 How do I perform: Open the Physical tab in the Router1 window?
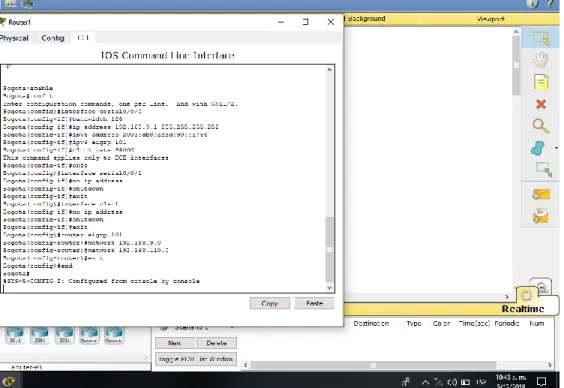tap(14, 38)
